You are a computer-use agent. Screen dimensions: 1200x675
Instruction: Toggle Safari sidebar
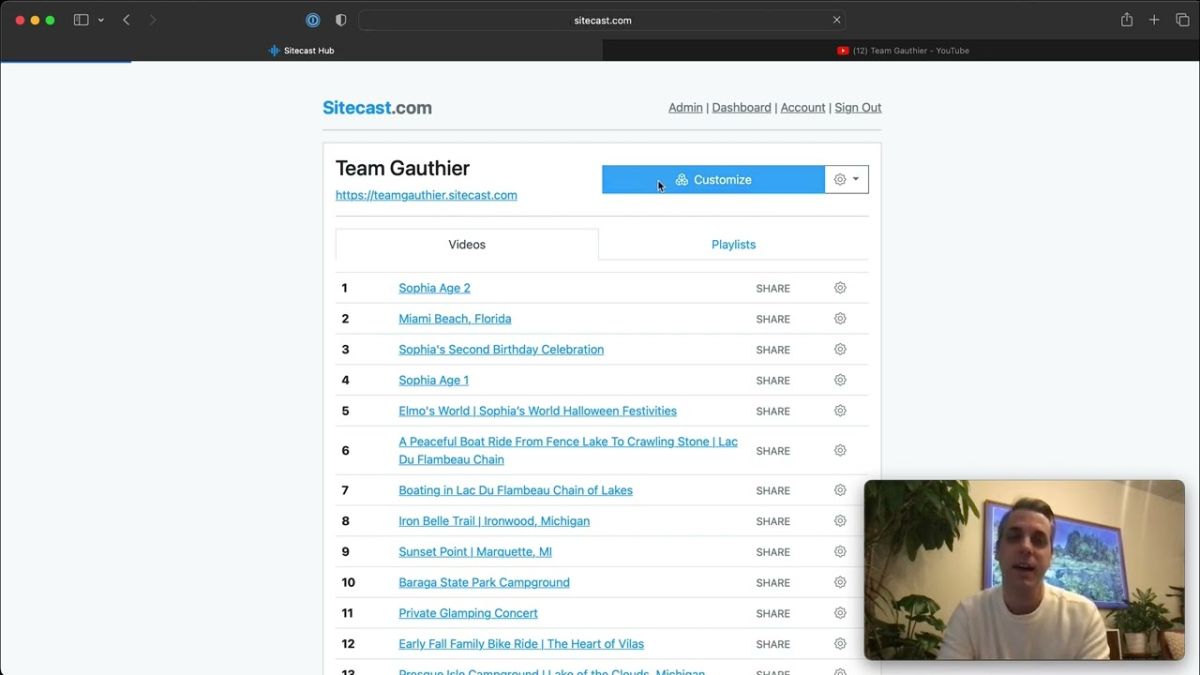pos(81,20)
